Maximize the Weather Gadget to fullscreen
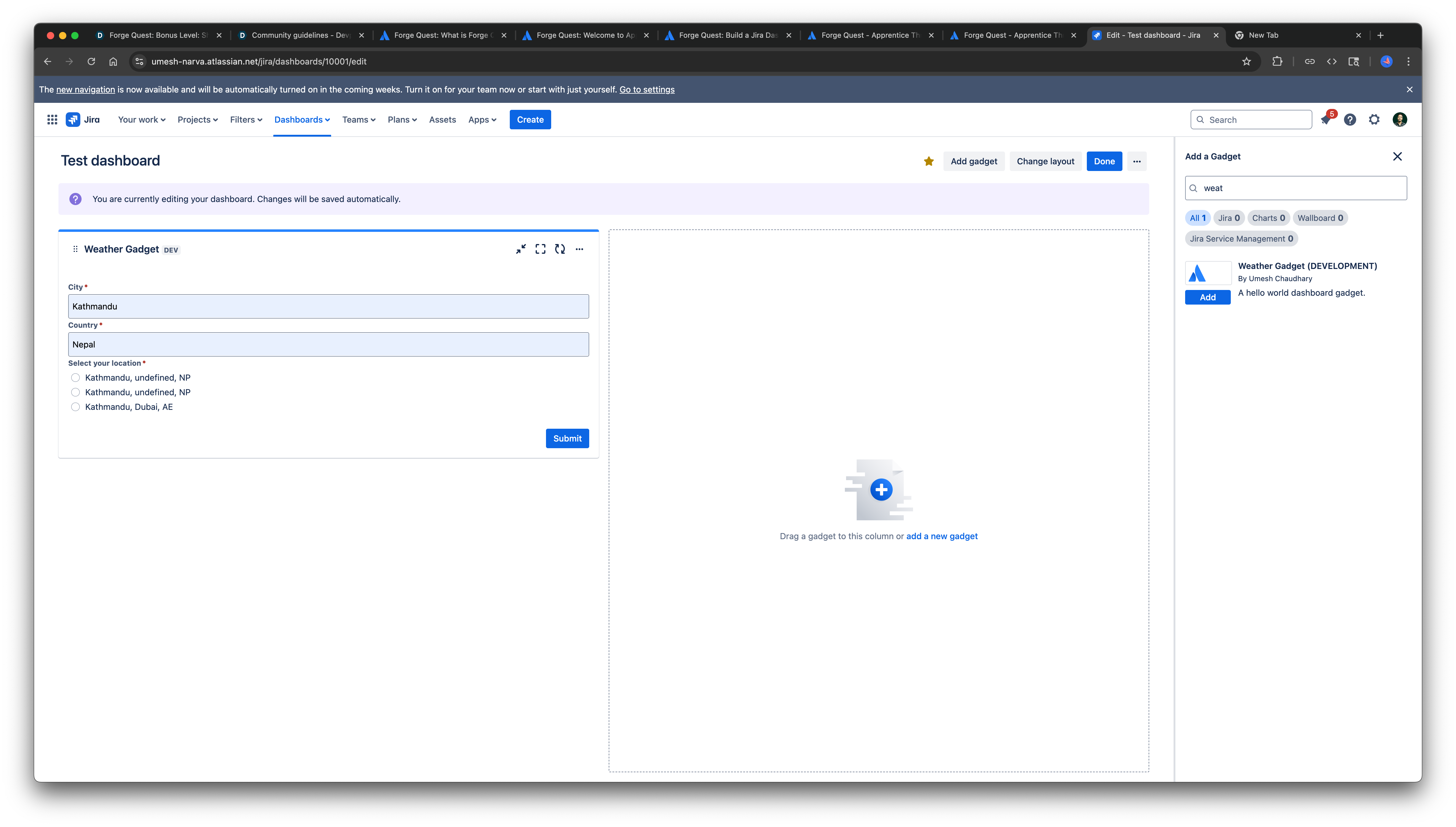 point(540,249)
